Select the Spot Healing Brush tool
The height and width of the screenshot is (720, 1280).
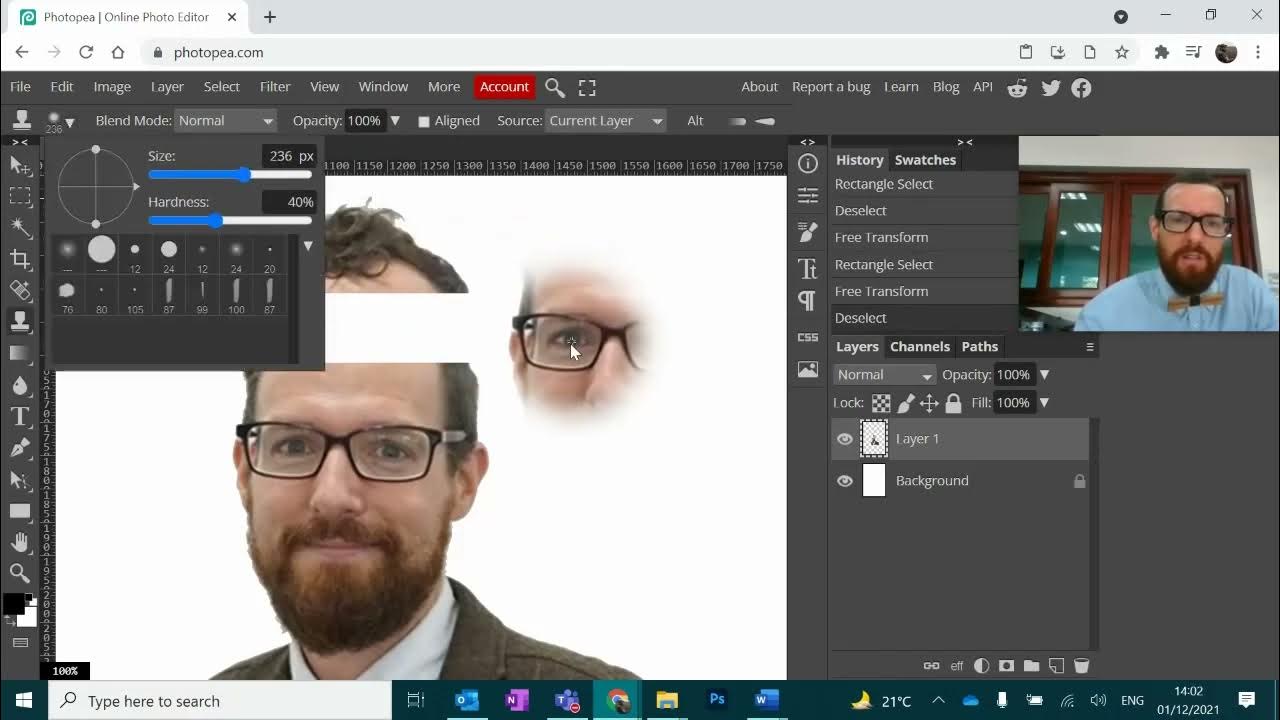[20, 290]
